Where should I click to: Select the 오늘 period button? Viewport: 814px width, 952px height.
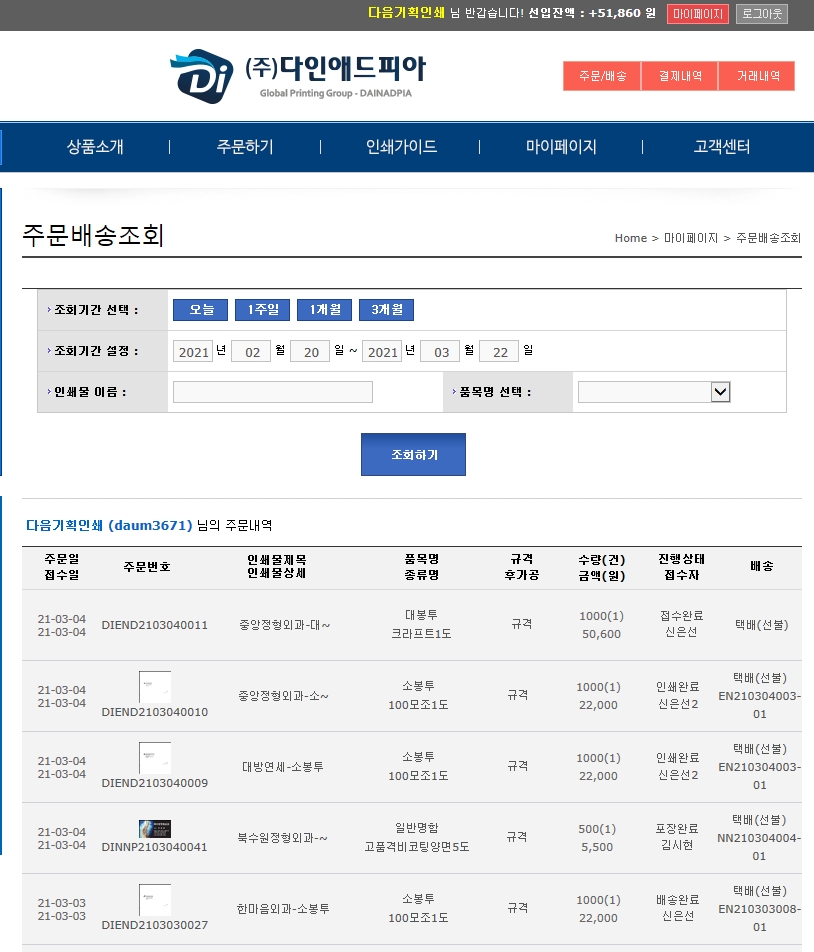click(201, 310)
